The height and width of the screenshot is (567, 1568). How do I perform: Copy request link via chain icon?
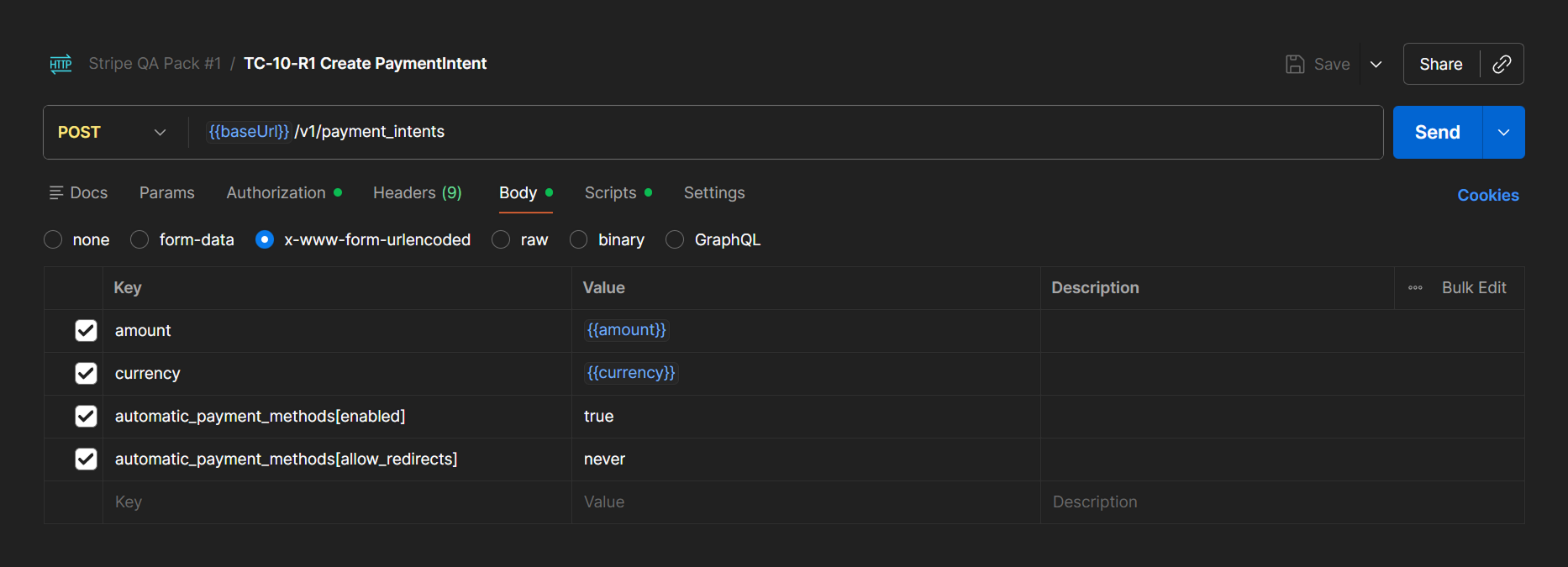coord(1502,64)
